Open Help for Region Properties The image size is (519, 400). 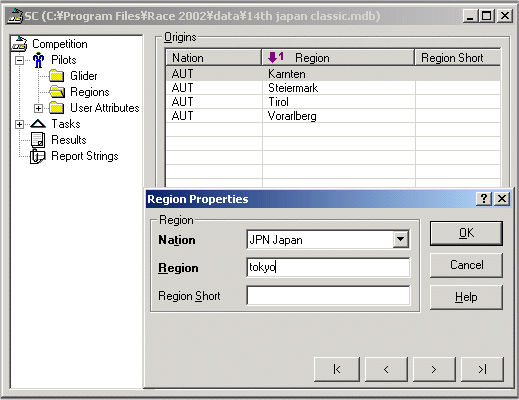pos(466,297)
